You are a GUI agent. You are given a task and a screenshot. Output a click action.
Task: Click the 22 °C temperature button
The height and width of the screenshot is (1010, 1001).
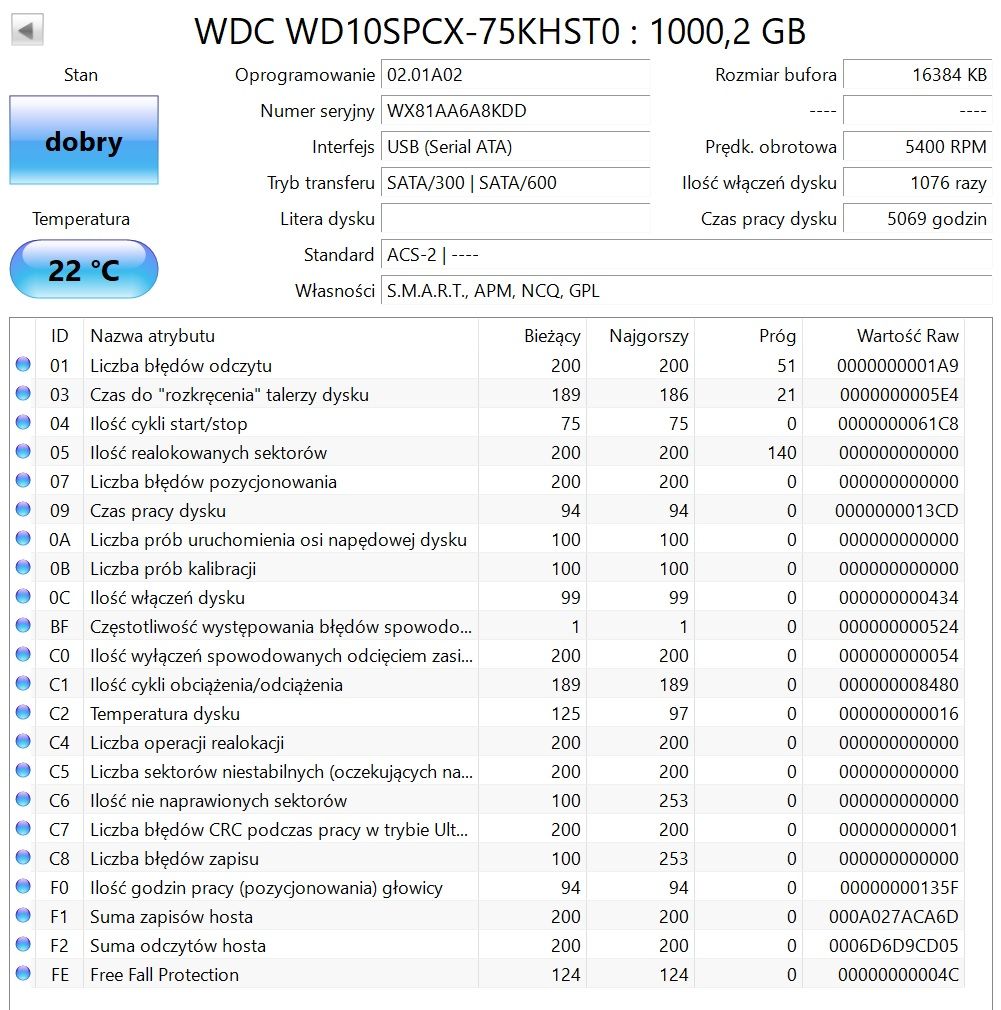click(x=84, y=270)
